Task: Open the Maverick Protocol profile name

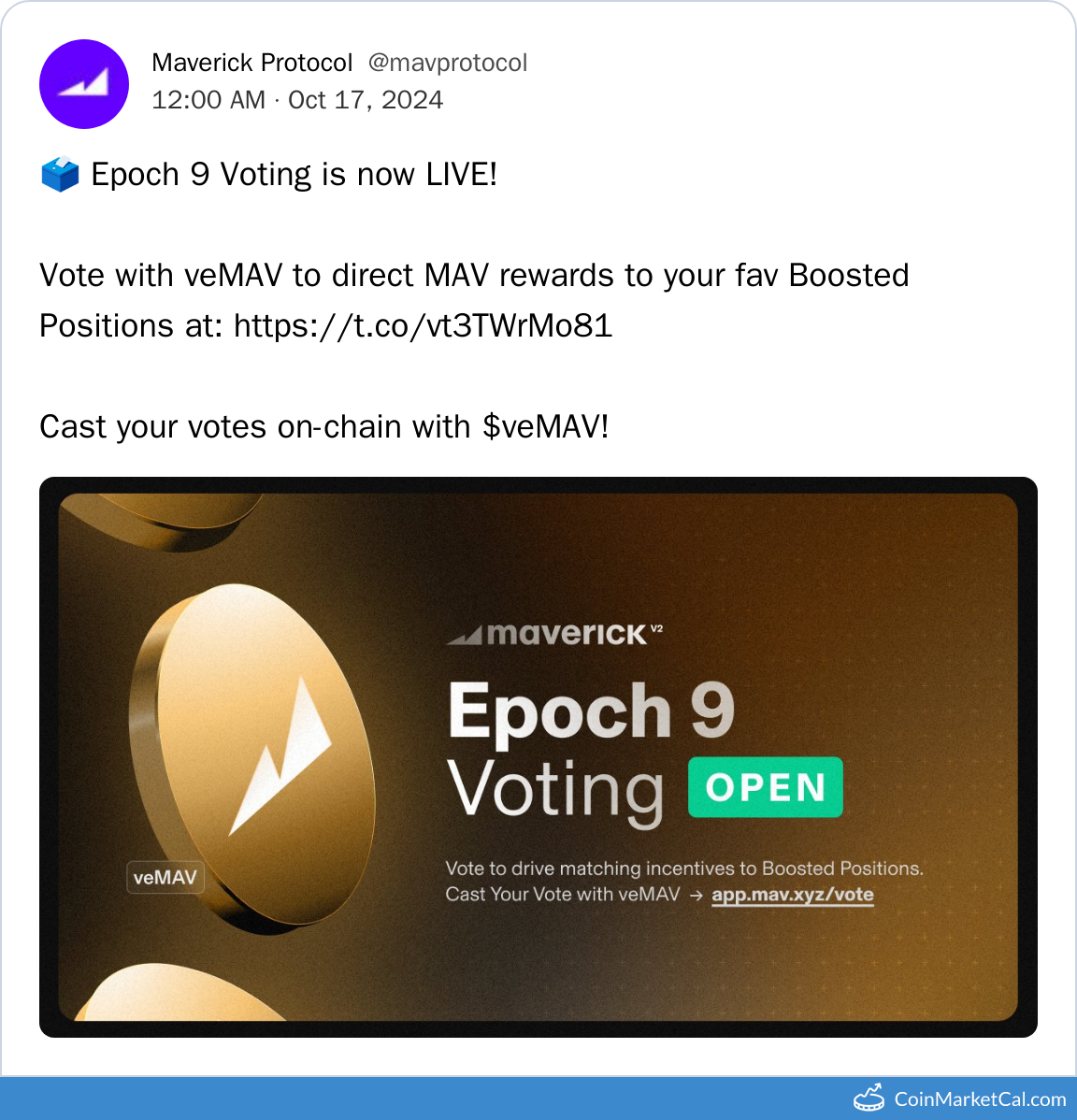Action: tap(252, 63)
